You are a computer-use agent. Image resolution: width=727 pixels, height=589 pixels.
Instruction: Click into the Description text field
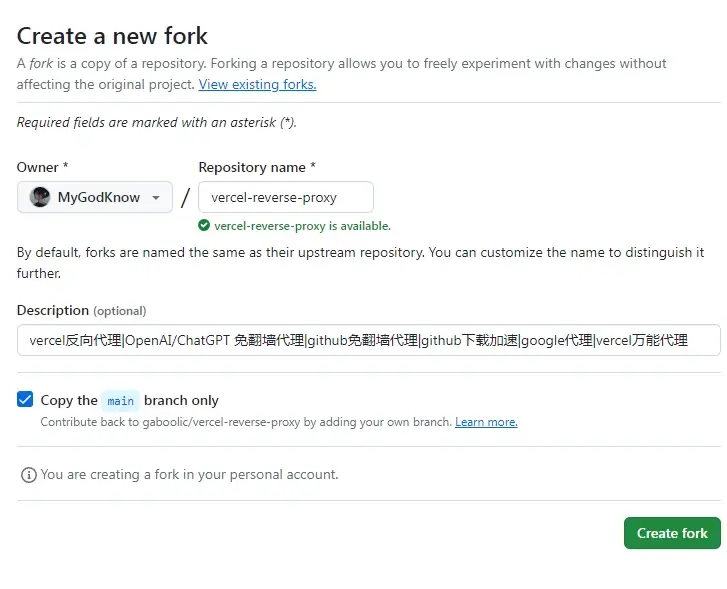pyautogui.click(x=369, y=340)
